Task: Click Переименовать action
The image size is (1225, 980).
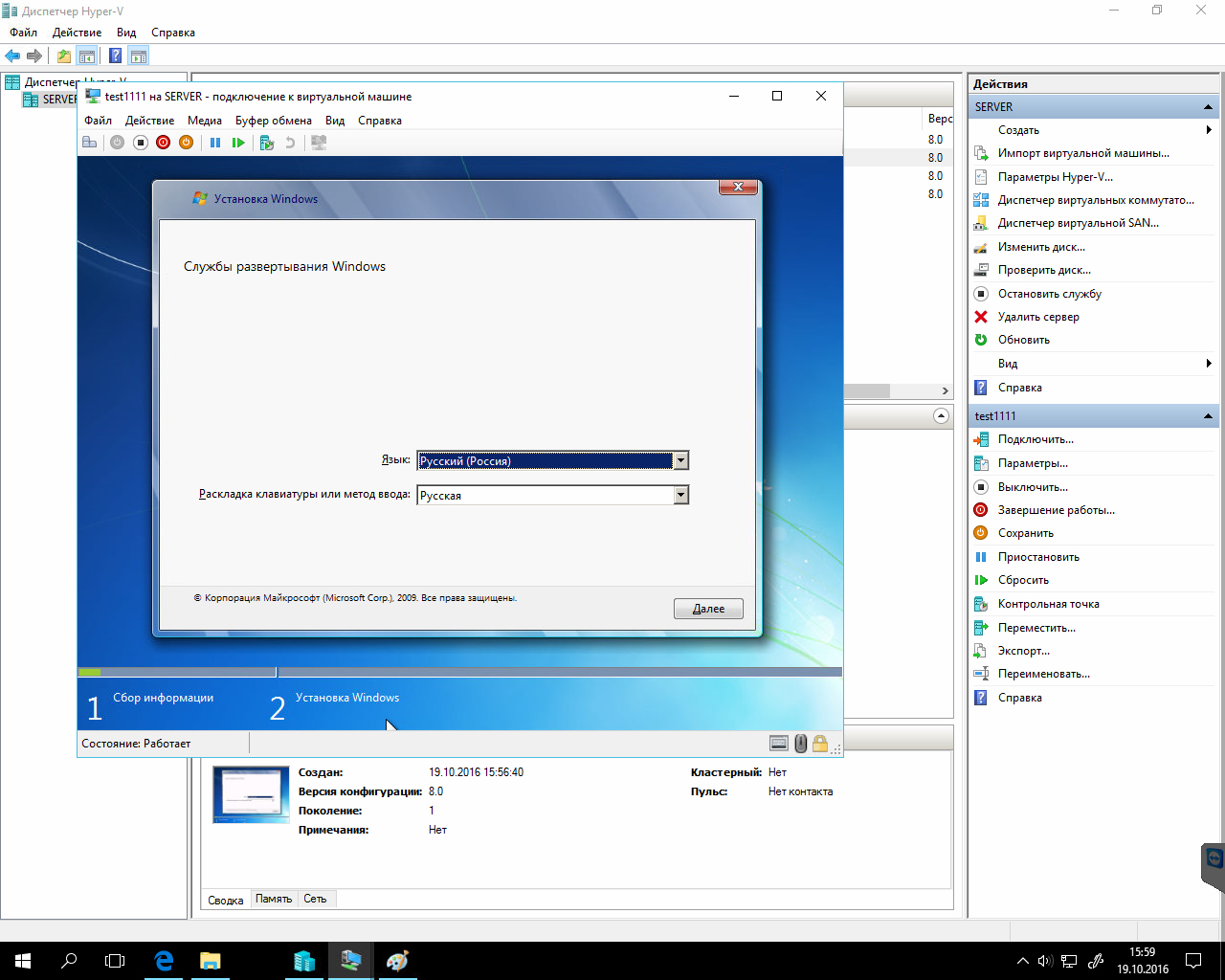Action: [x=1043, y=674]
